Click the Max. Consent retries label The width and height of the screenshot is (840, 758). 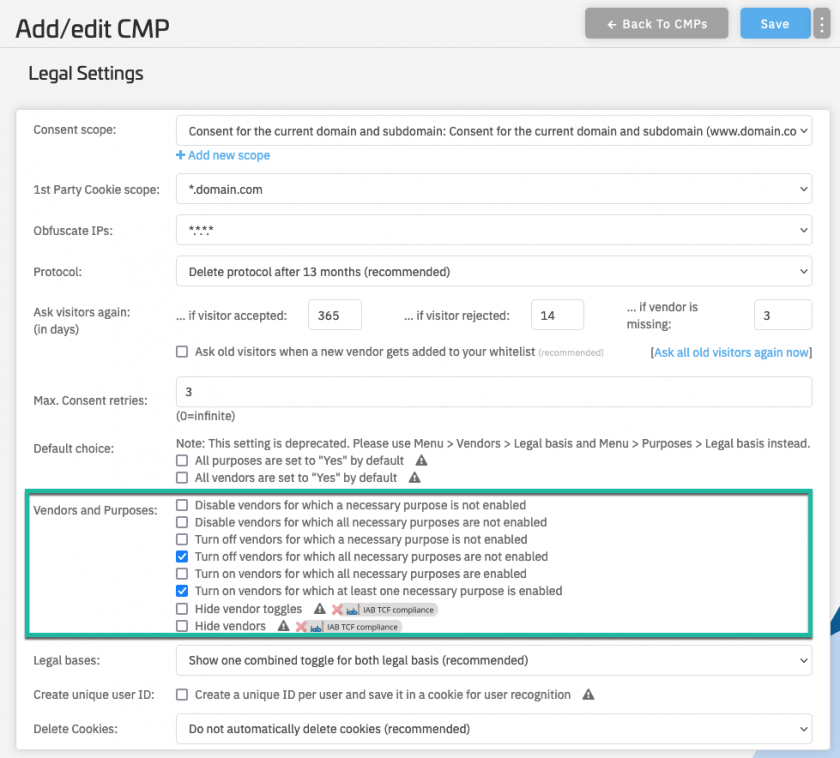tap(91, 401)
